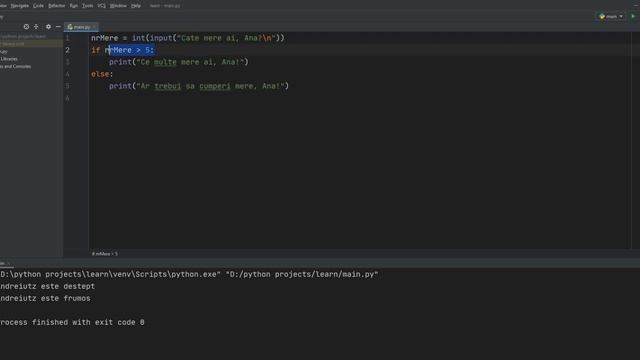Click the expand/collapse all icon in Project panel
The height and width of the screenshot is (360, 640).
coord(36,27)
